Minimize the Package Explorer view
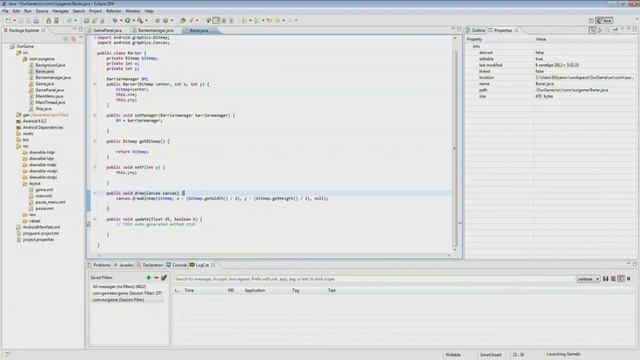The width and height of the screenshot is (640, 360). [74, 30]
